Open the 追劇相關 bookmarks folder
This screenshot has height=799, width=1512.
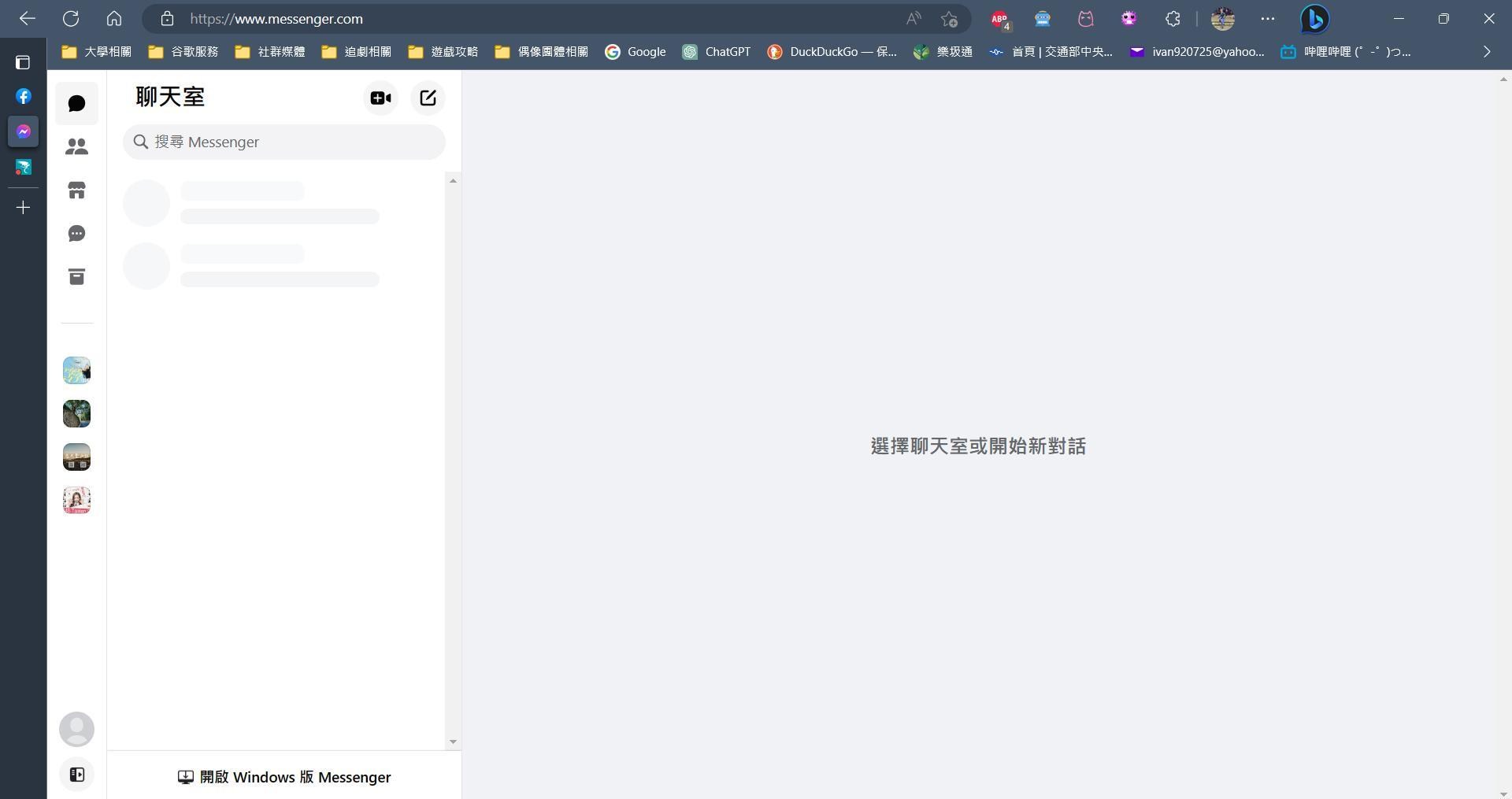(x=357, y=51)
